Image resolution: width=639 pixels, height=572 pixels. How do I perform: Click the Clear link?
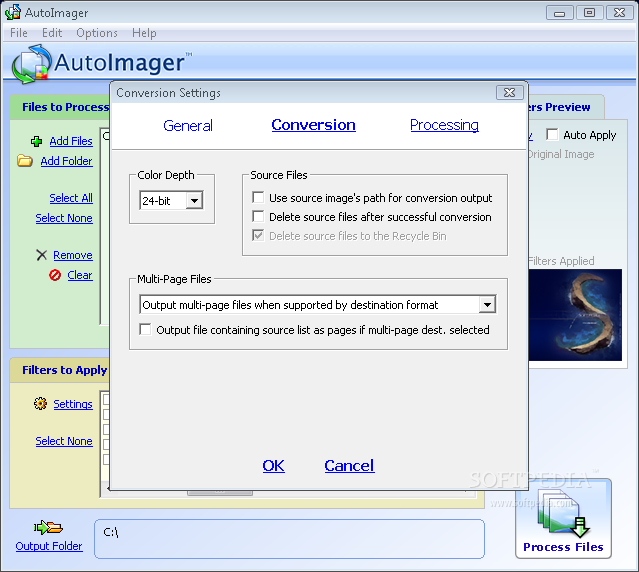(80, 275)
